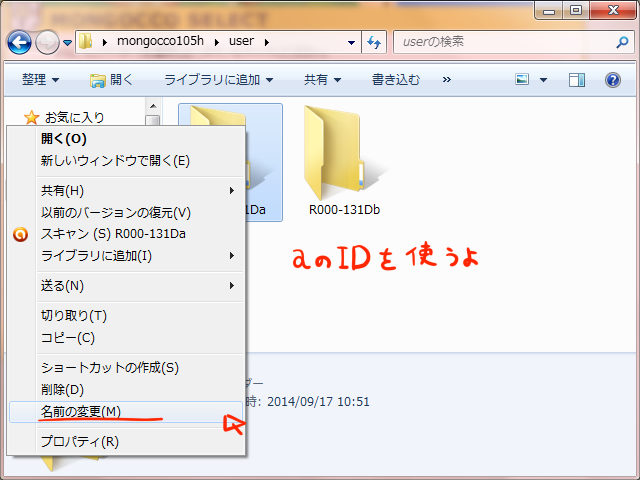Click the mongocco105h breadcrumb in address bar
This screenshot has width=640, height=480.
pyautogui.click(x=161, y=43)
